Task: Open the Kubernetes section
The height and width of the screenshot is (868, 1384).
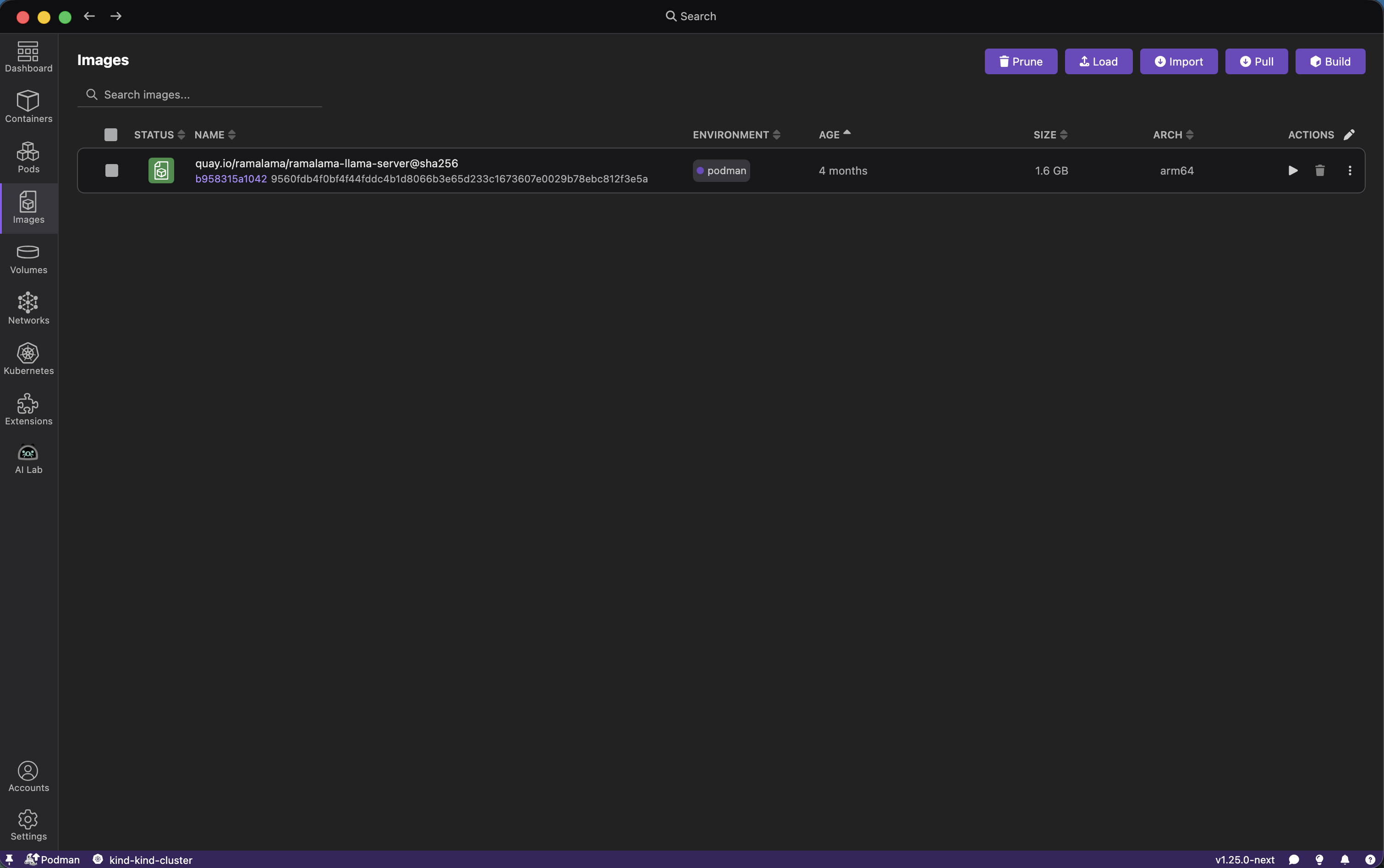Action: [29, 360]
